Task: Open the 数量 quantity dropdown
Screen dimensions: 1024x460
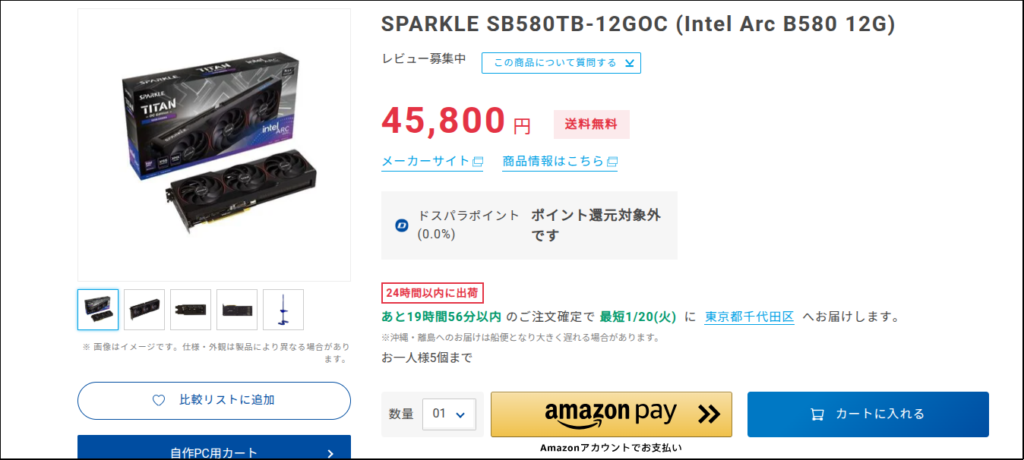Action: tap(449, 414)
